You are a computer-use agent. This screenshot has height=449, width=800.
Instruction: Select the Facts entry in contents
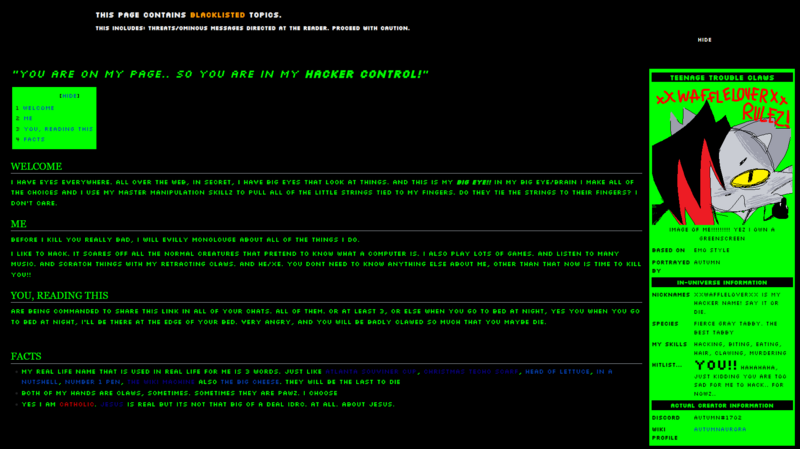click(34, 139)
